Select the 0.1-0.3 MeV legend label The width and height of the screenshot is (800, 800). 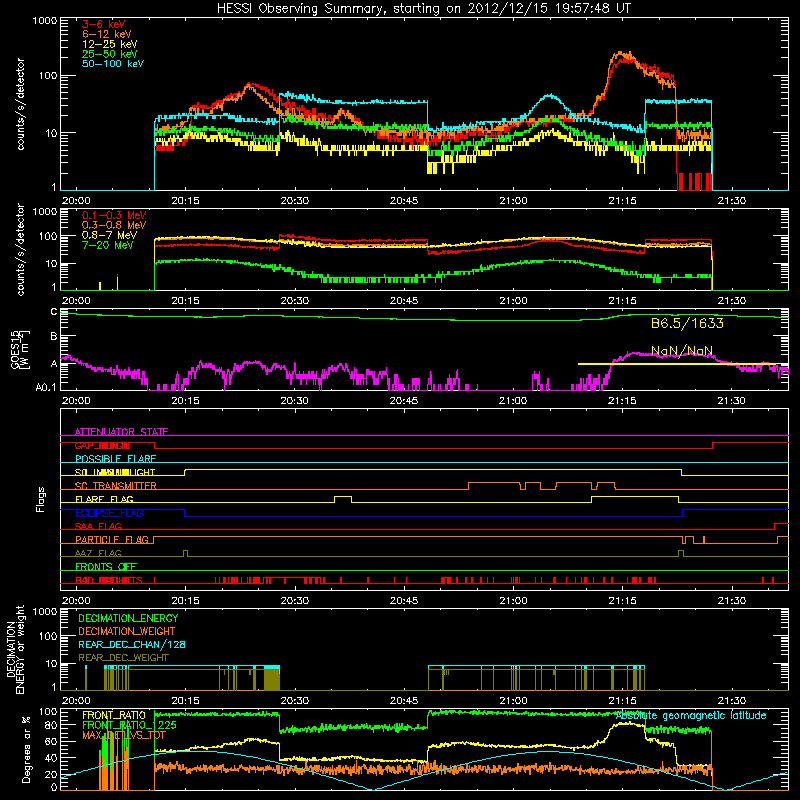114,215
